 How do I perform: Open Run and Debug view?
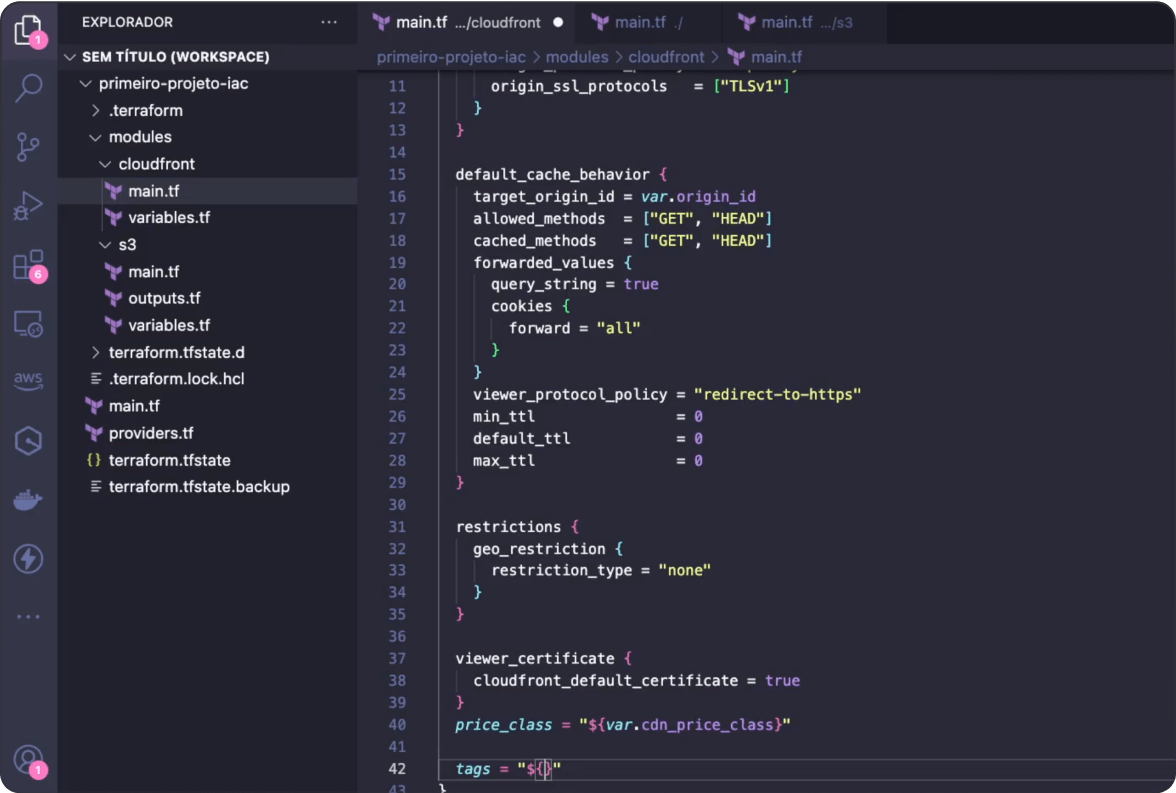pyautogui.click(x=28, y=206)
